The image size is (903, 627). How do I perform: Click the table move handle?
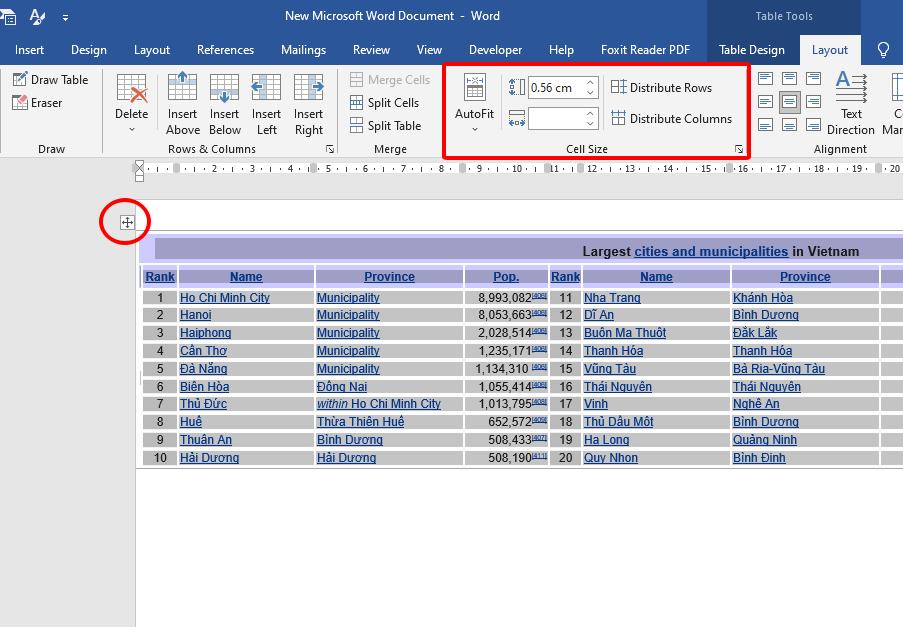(x=127, y=222)
